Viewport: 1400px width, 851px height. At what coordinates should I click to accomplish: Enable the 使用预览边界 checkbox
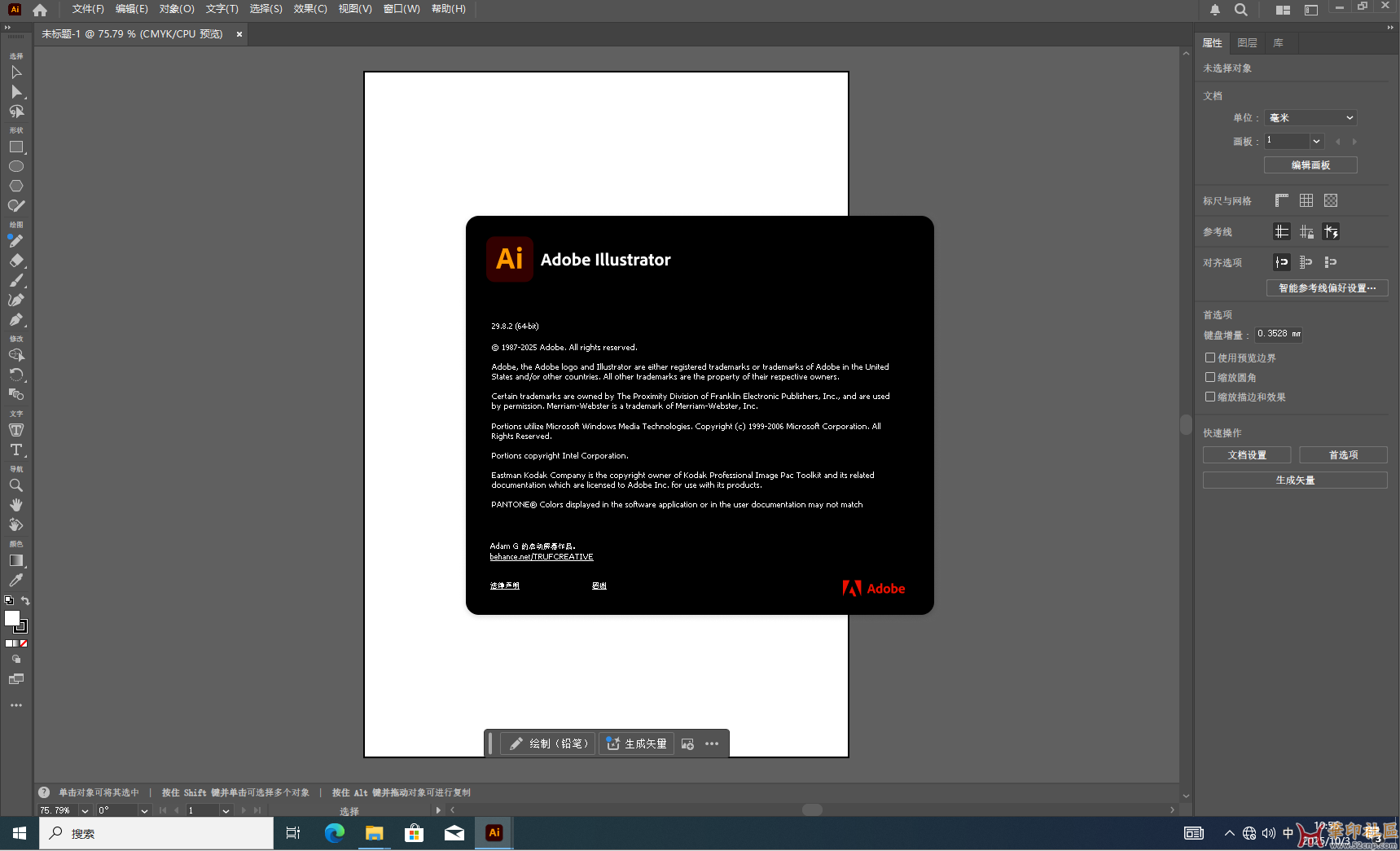point(1210,358)
